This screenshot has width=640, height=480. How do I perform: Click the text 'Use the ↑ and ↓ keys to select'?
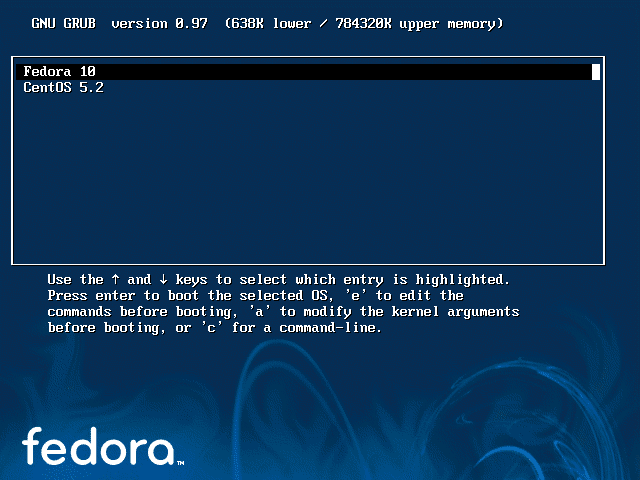point(167,280)
